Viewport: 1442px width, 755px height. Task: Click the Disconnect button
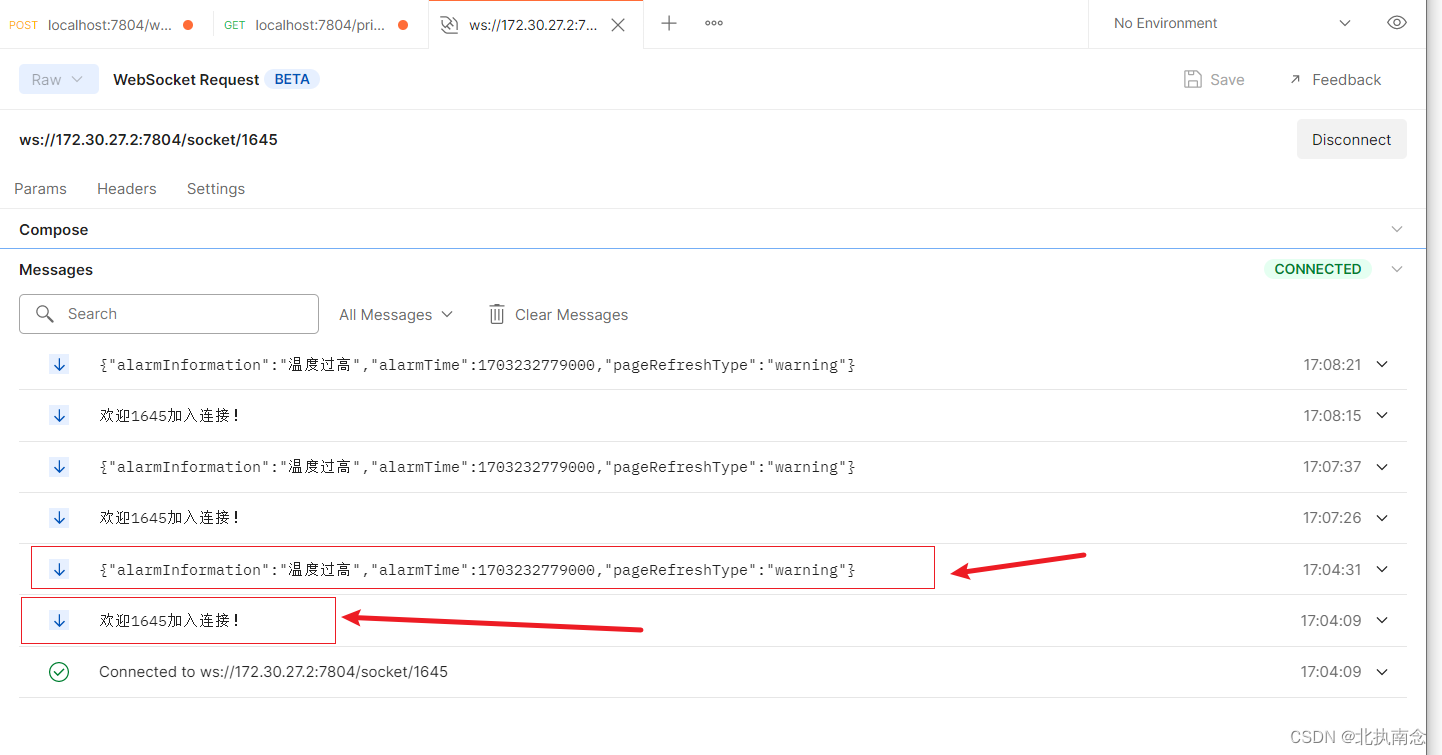(1352, 139)
